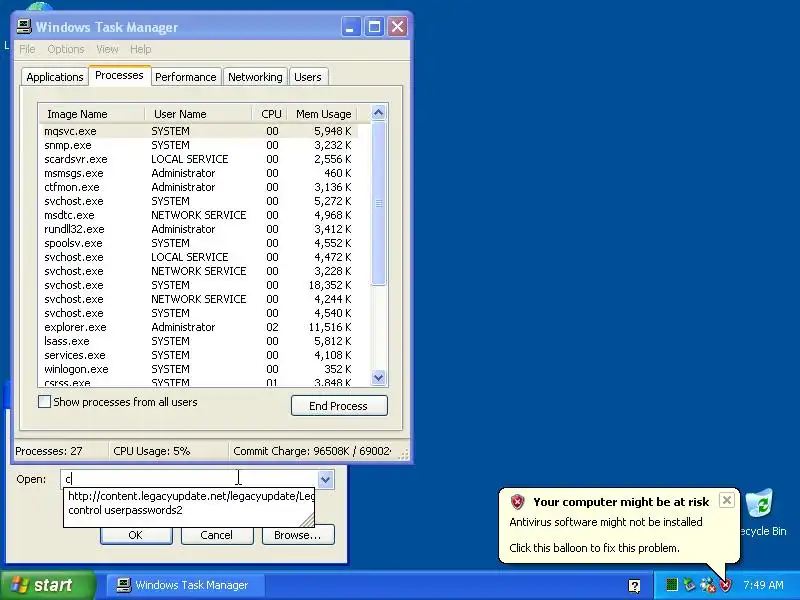
Task: Click the process list scrollbar thumb
Action: point(378,204)
